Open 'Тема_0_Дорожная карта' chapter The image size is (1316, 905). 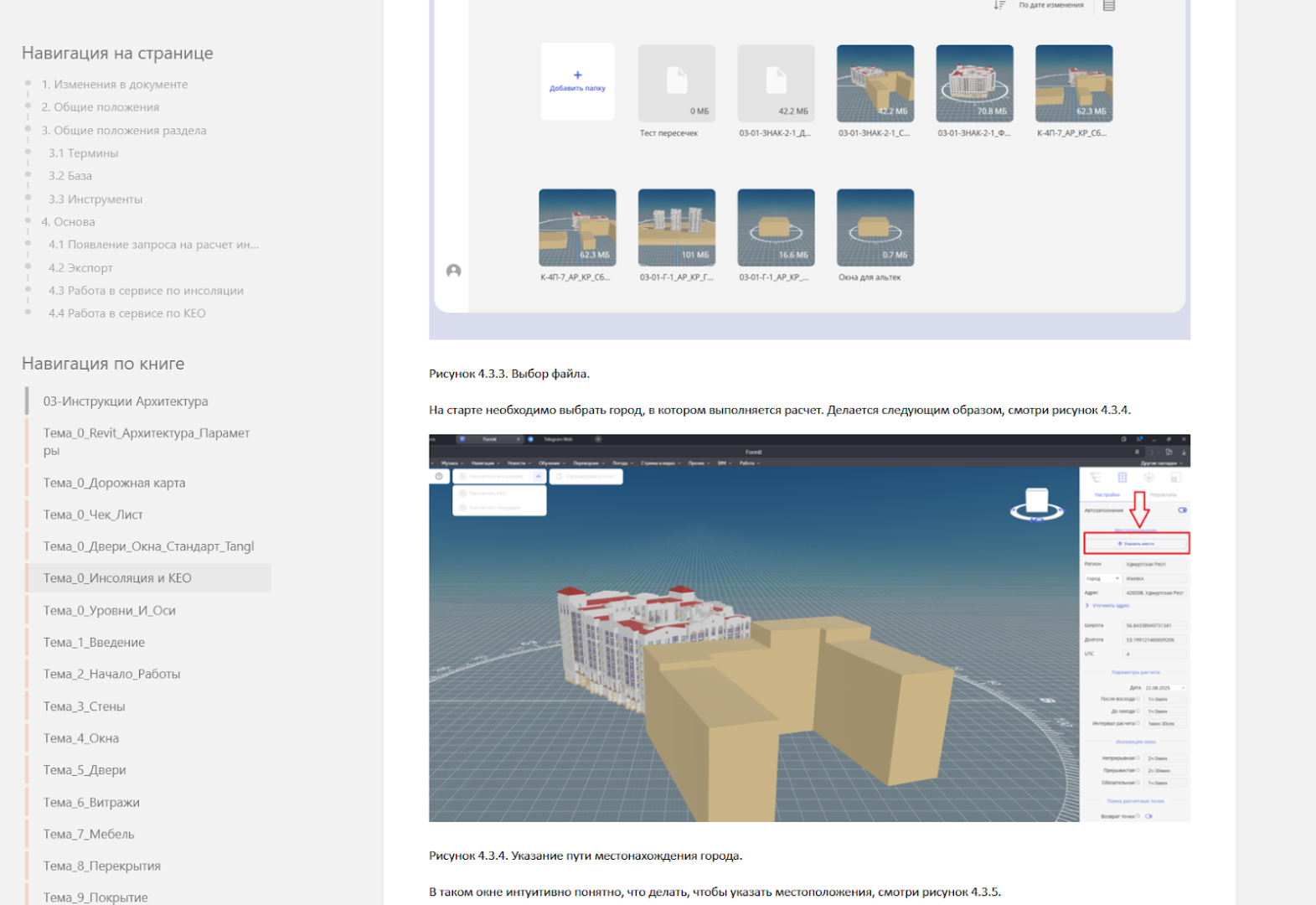coord(114,483)
